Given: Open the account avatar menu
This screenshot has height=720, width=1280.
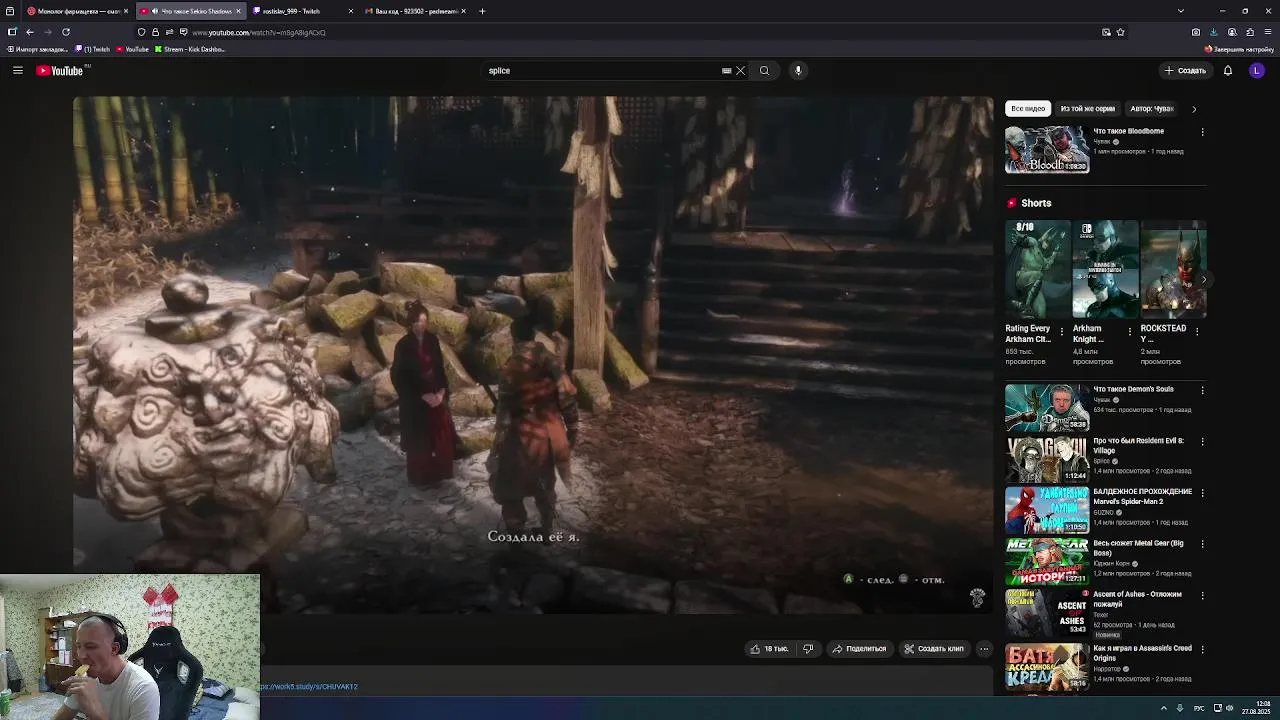Looking at the screenshot, I should point(1257,70).
